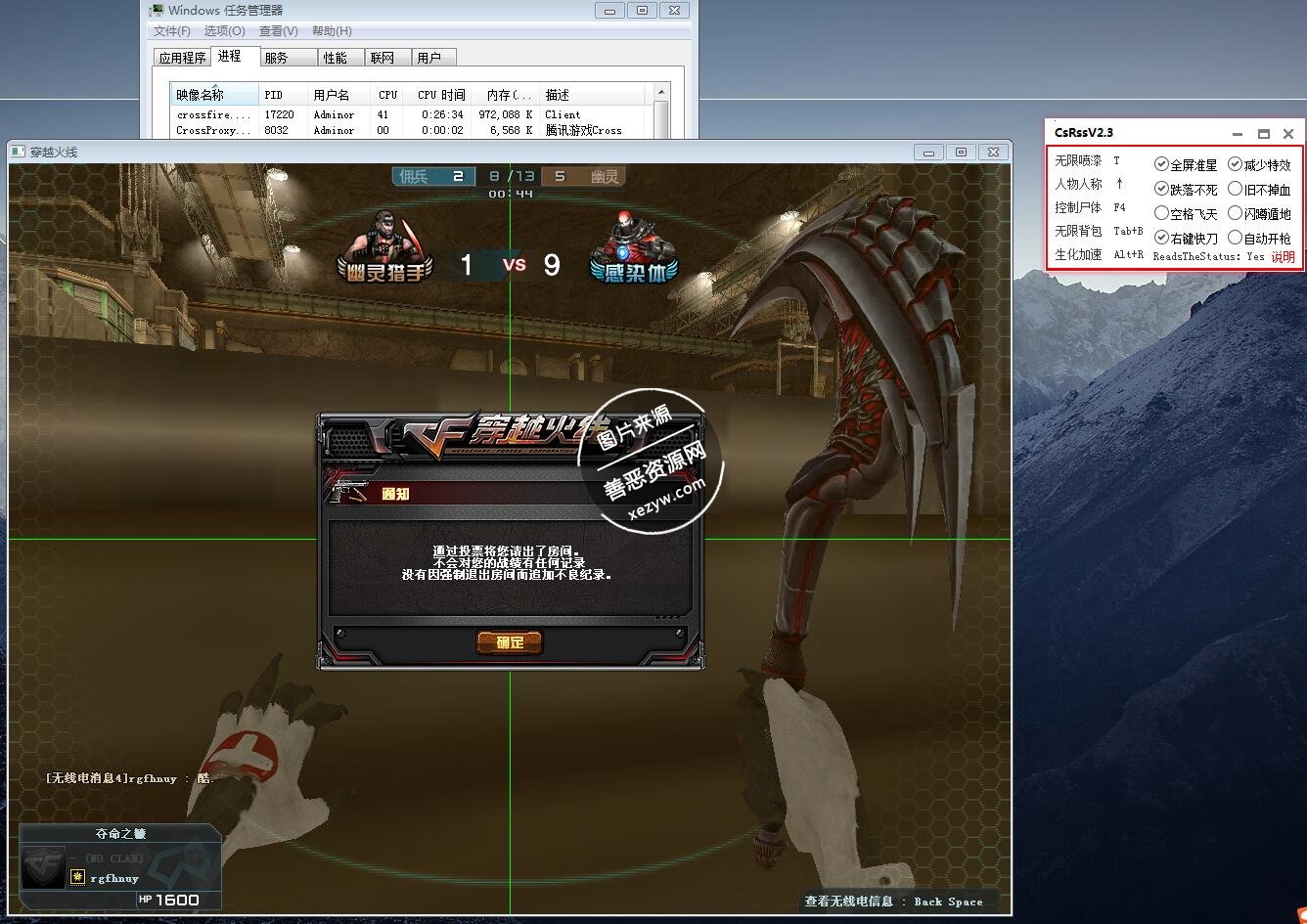Open the red 说明 link in CsRss
Viewport: 1307px width, 924px height.
tap(1282, 257)
